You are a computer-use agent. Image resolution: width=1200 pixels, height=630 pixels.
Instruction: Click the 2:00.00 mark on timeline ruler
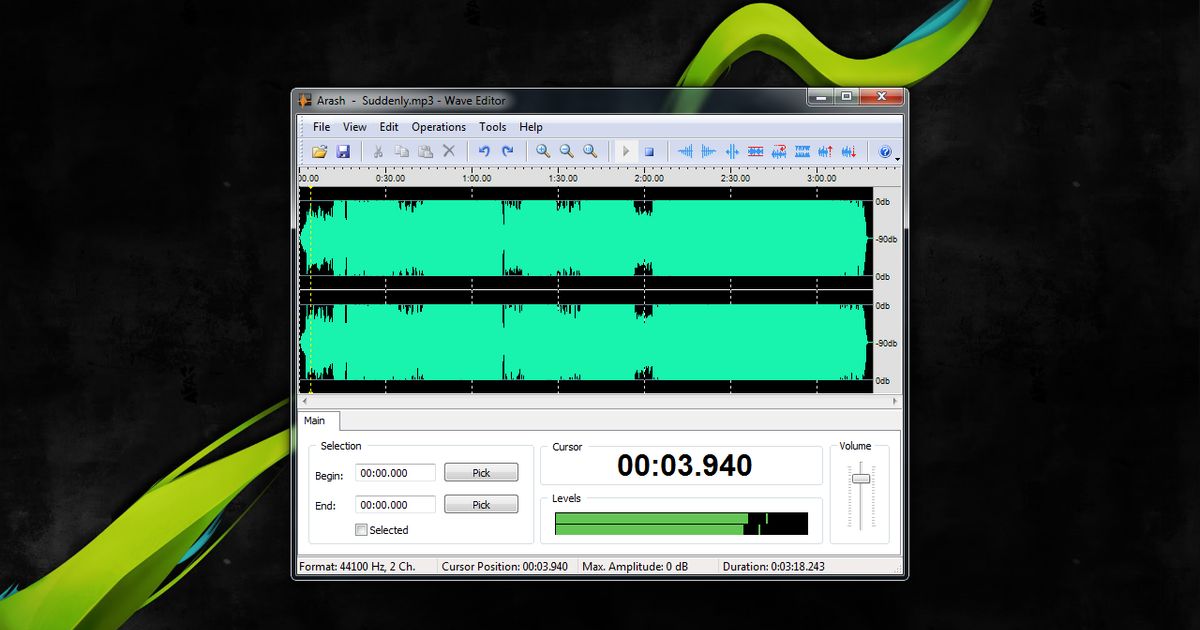point(648,178)
